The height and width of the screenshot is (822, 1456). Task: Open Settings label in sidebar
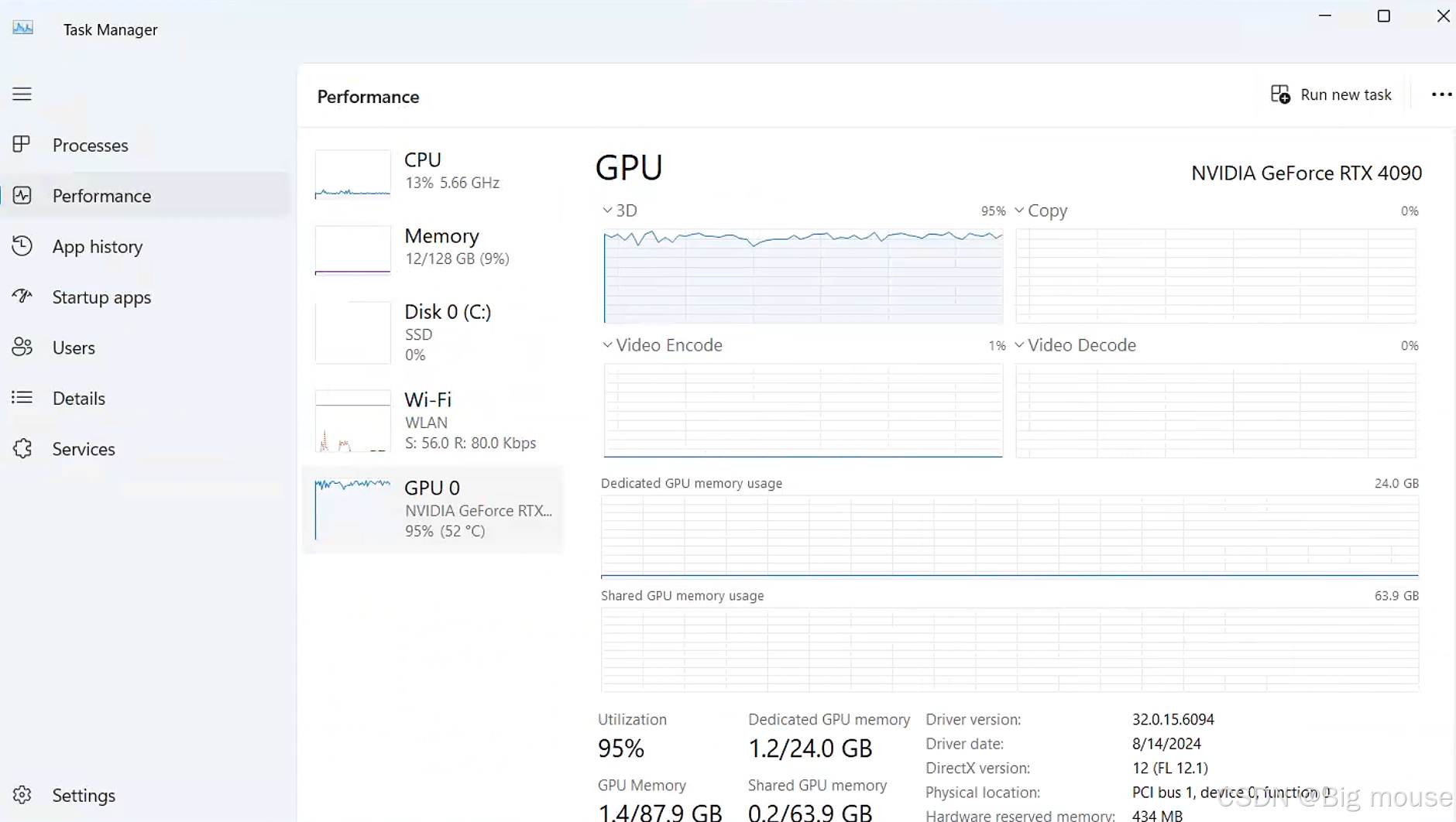(84, 795)
